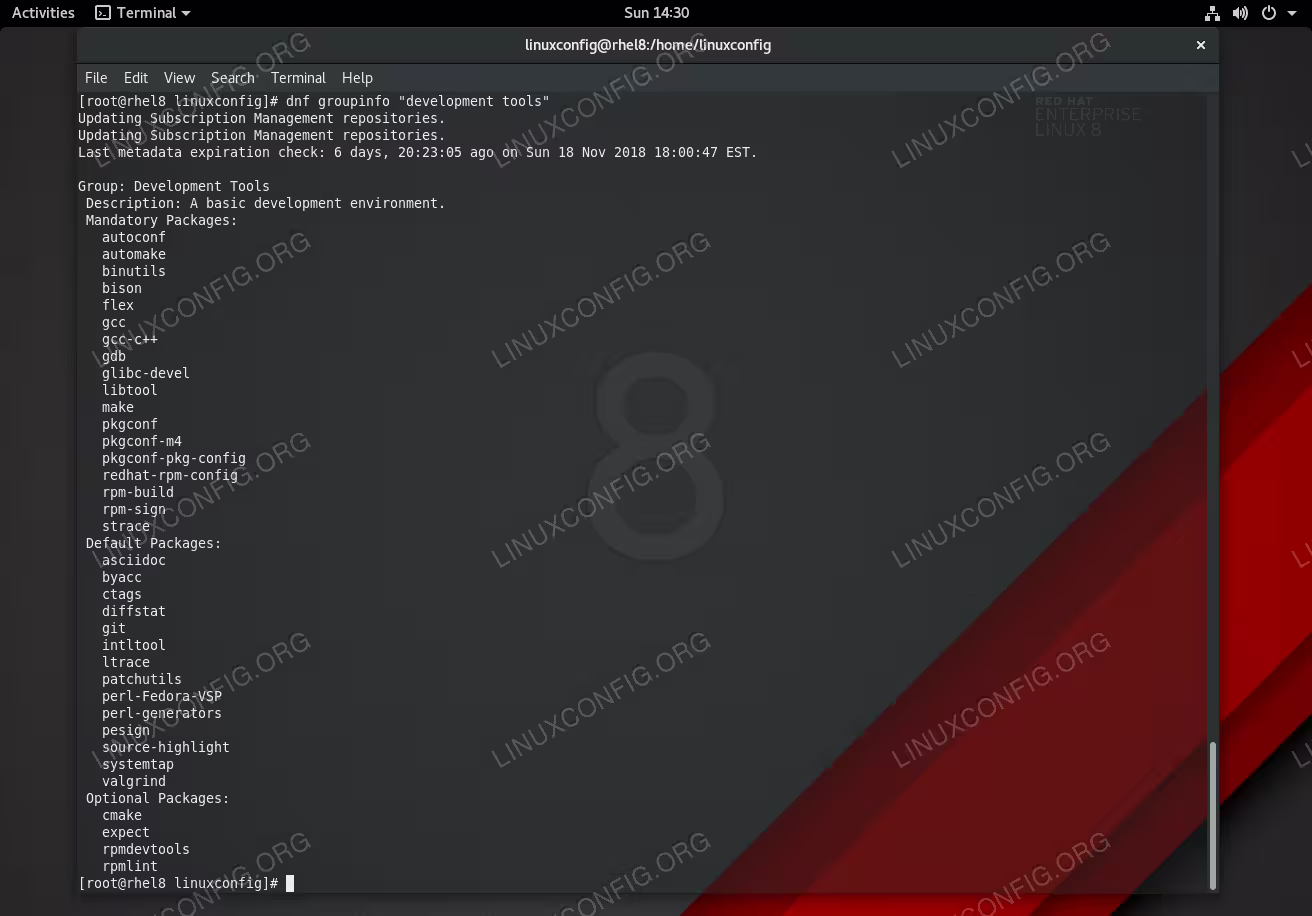This screenshot has width=1312, height=916.
Task: Click the 'systemtap' package name
Action: pos(138,764)
